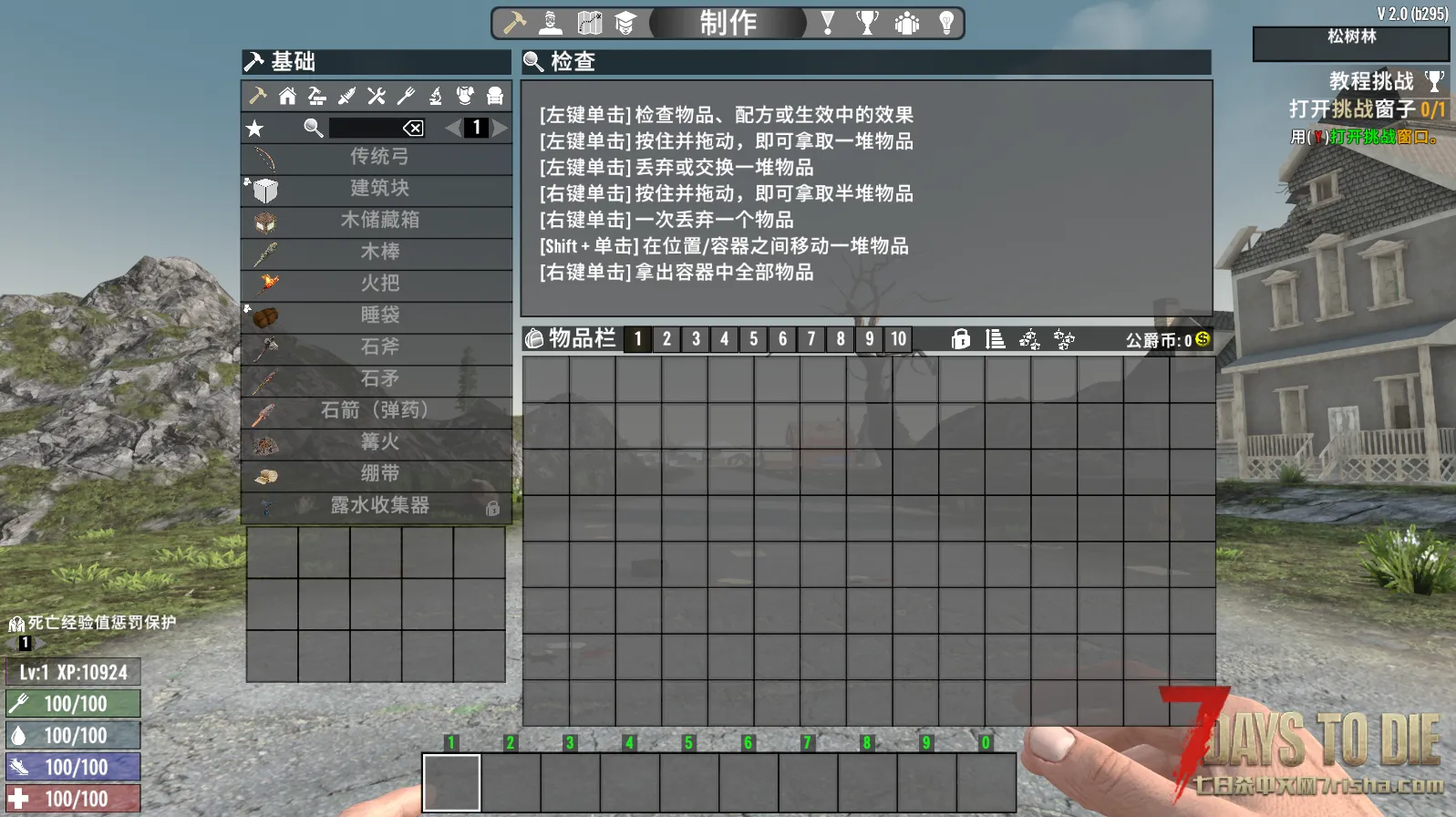
Task: Switch to inventory page 10 tab
Action: [899, 339]
